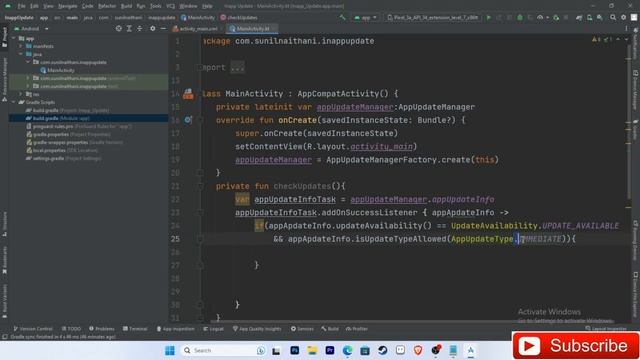
Task: Select settings.gradle in project tree
Action: (63, 158)
